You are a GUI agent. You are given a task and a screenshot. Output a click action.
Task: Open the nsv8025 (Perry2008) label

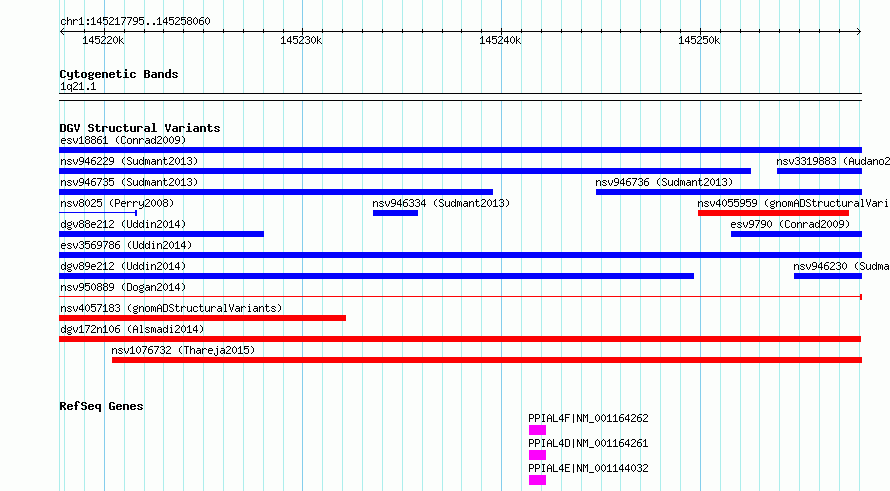click(117, 203)
